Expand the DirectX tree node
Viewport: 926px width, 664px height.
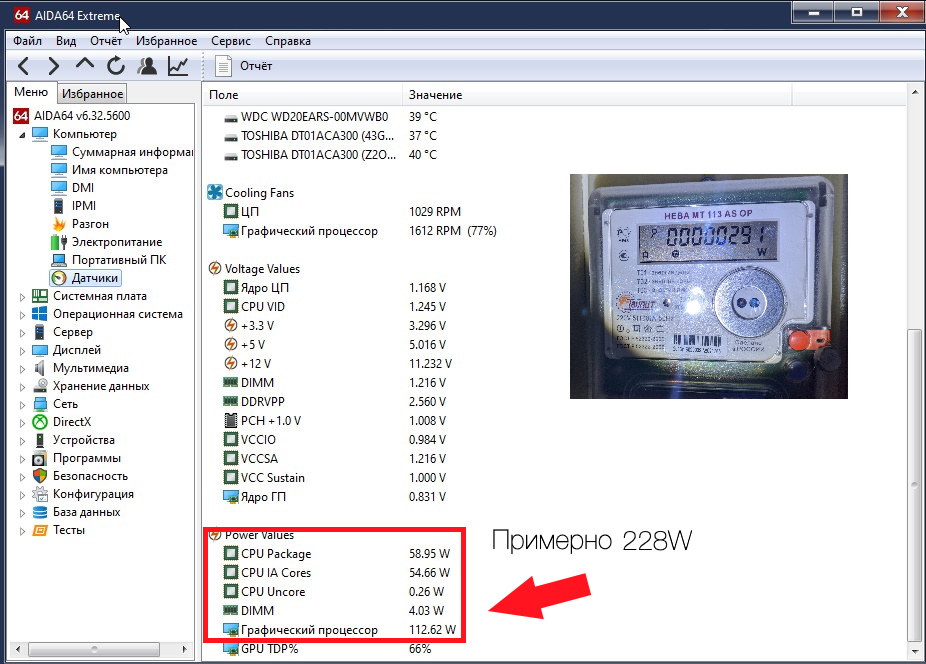click(22, 423)
